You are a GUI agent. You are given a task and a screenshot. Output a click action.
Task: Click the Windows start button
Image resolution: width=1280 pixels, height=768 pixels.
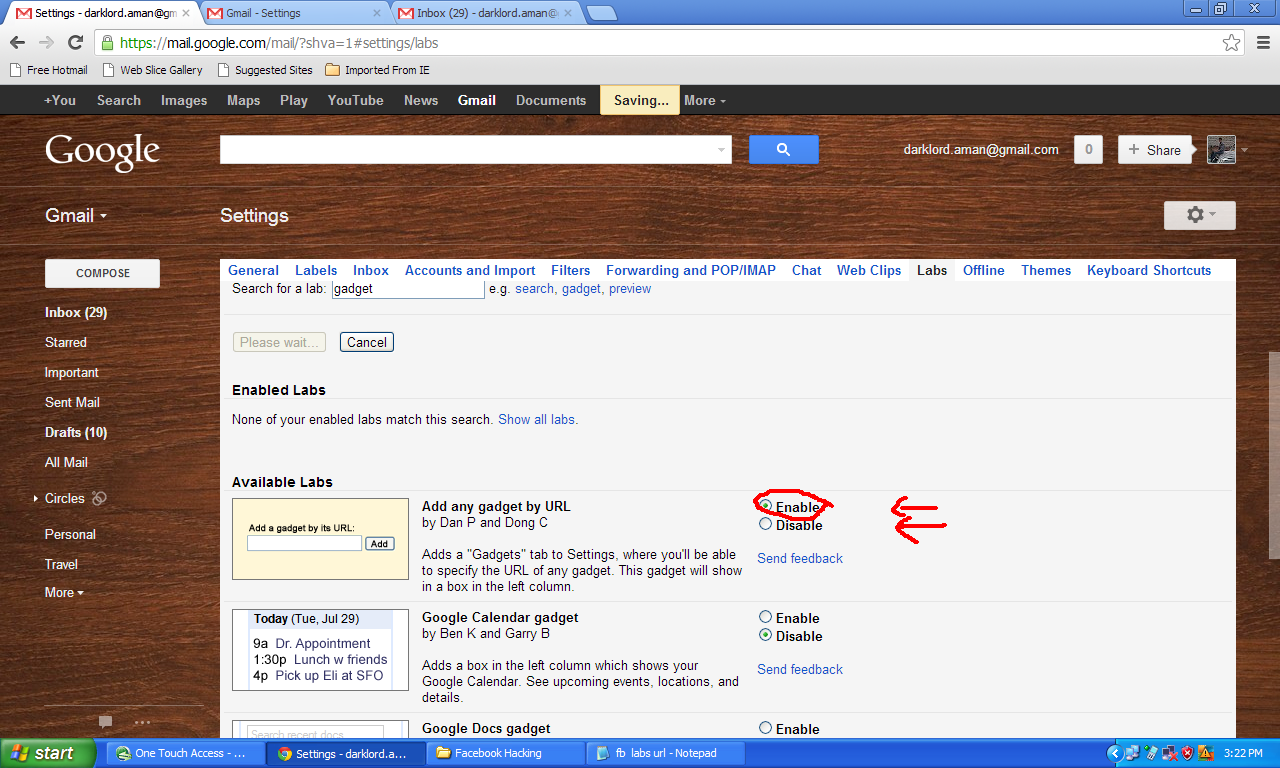point(48,753)
